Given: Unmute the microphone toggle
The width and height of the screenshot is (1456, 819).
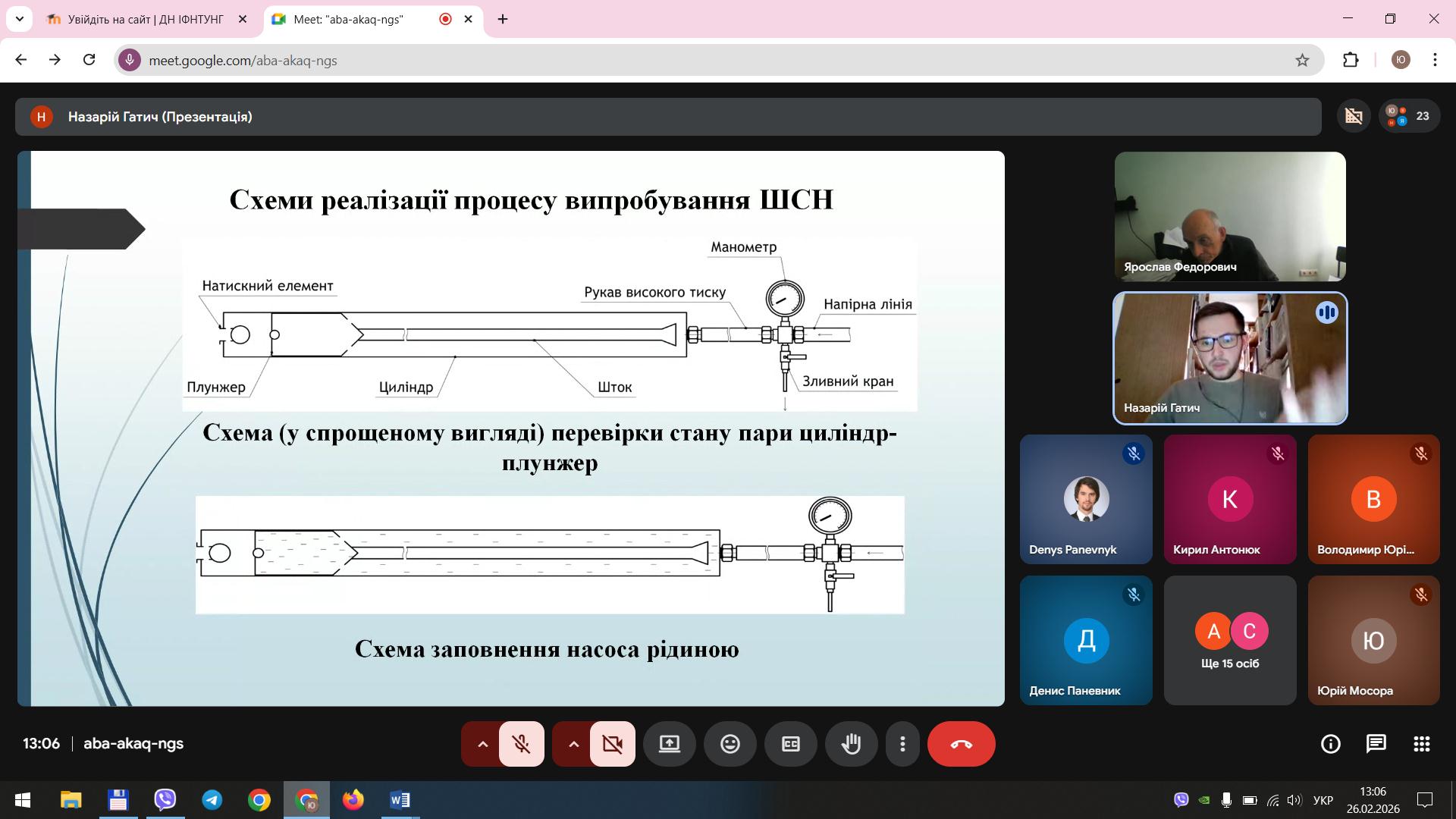Looking at the screenshot, I should coord(522,744).
